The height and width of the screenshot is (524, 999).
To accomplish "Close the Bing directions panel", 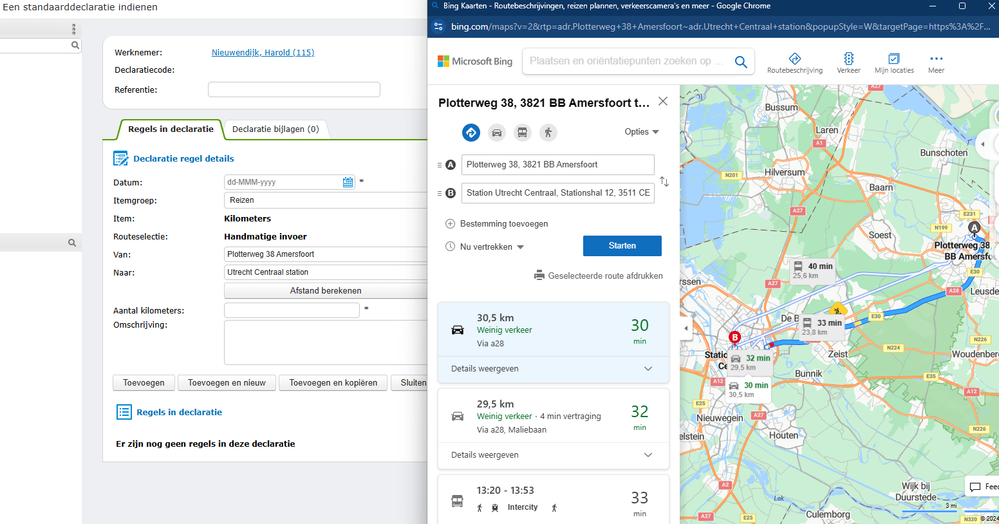I will (662, 102).
